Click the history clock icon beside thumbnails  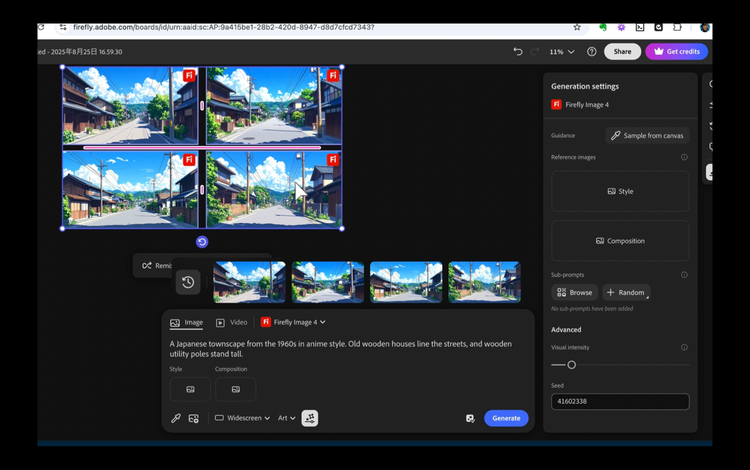click(x=188, y=283)
